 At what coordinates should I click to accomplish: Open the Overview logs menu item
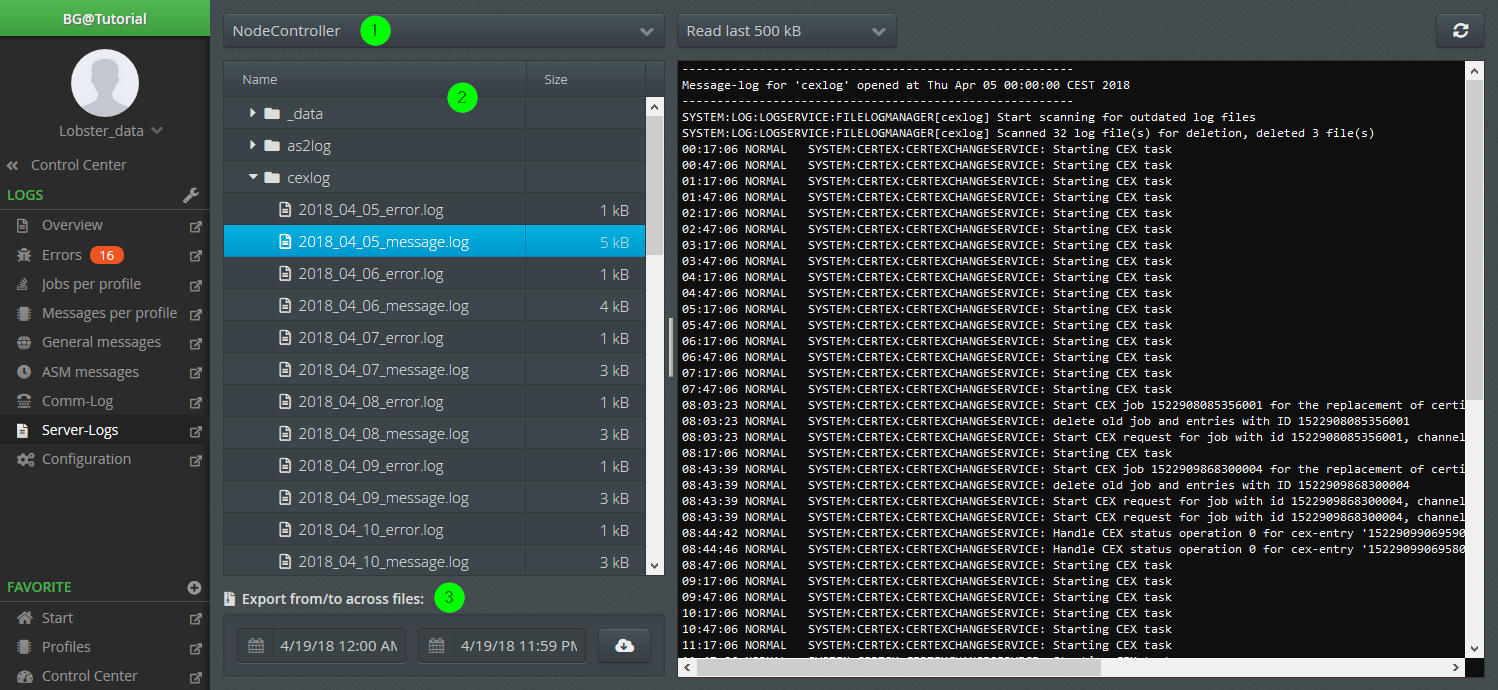[x=72, y=226]
